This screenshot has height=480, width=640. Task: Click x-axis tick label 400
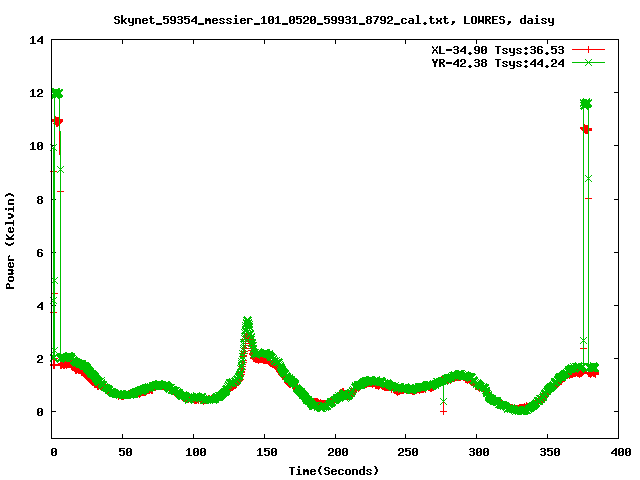coord(621,452)
